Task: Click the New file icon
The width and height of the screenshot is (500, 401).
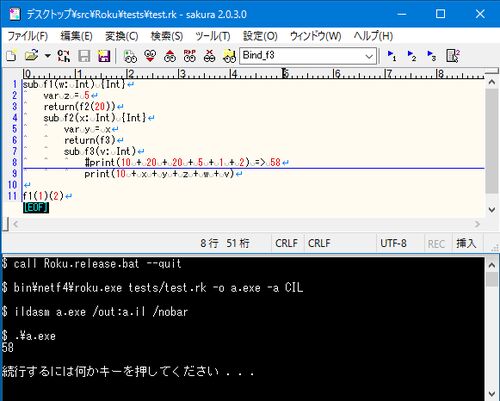Action: coord(11,56)
